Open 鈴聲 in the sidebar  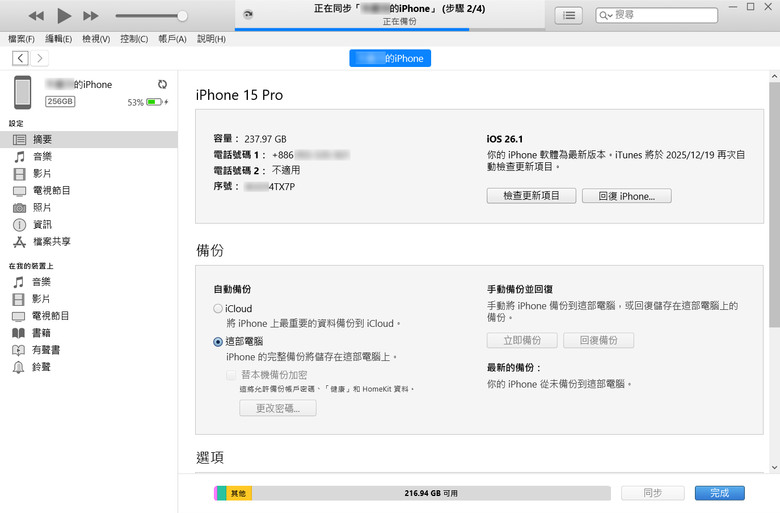pos(89,367)
